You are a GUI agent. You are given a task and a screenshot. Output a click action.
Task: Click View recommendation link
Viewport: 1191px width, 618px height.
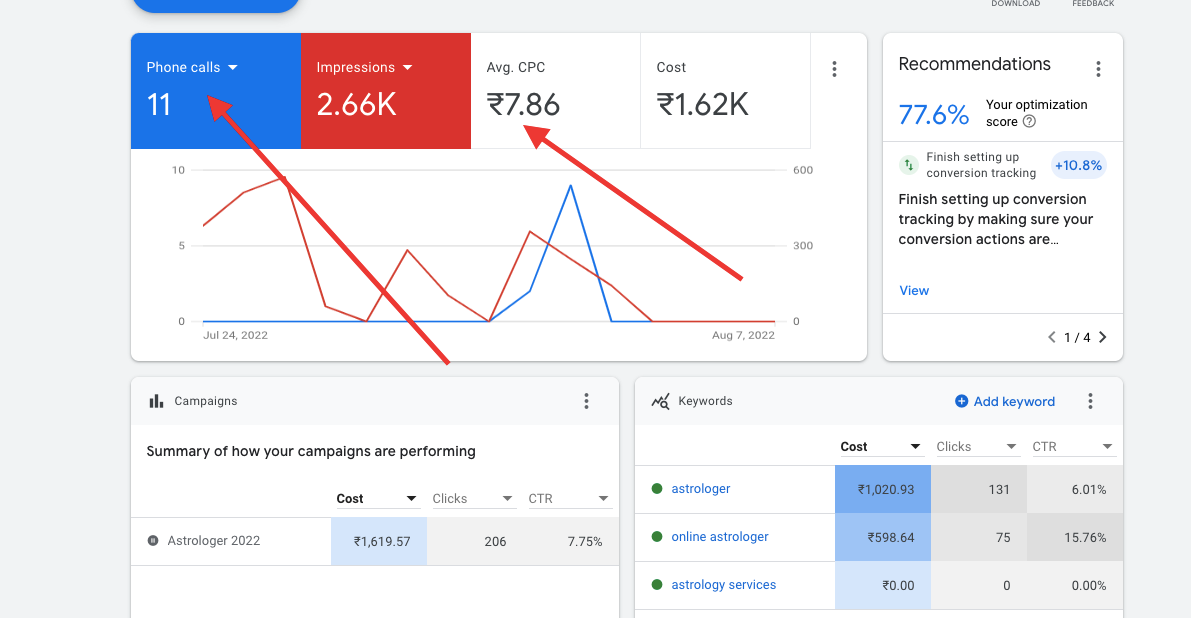[x=914, y=291]
